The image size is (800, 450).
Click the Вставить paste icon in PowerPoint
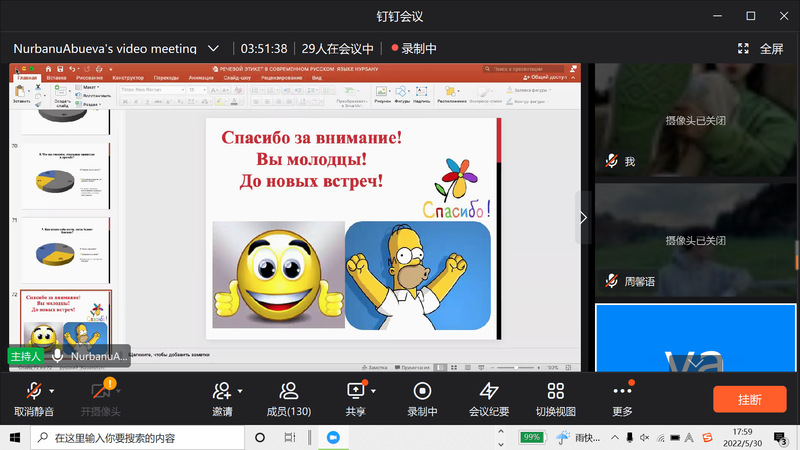tap(21, 92)
